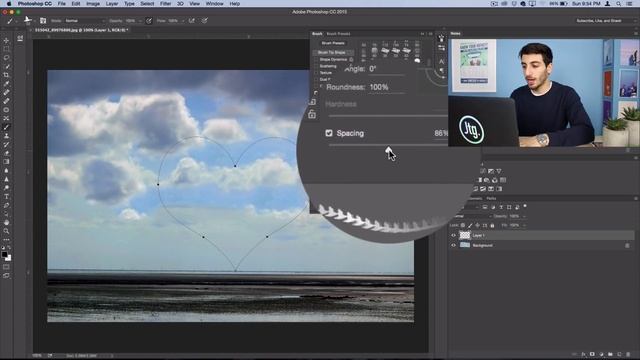Open the File menu
The height and width of the screenshot is (360, 640).
61,4
